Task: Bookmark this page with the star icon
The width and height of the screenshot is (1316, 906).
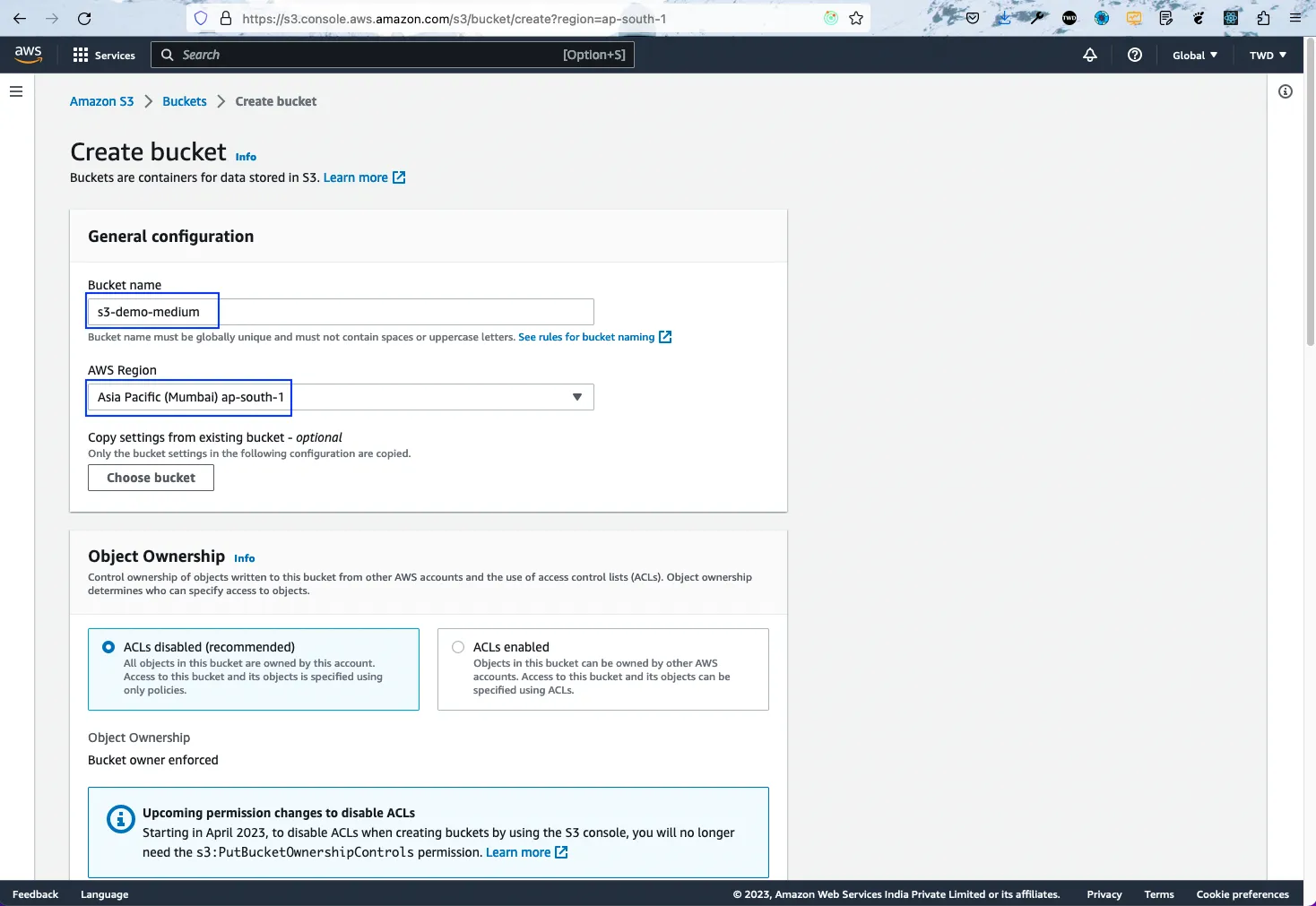Action: point(856,18)
